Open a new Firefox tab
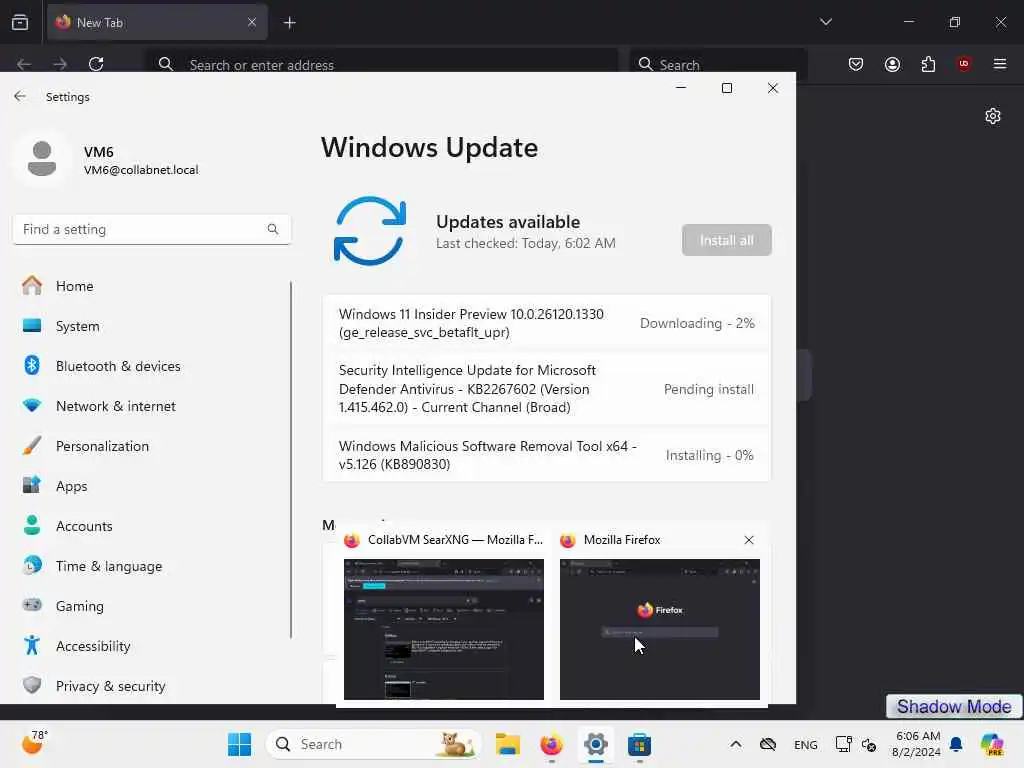The width and height of the screenshot is (1024, 768). click(289, 23)
